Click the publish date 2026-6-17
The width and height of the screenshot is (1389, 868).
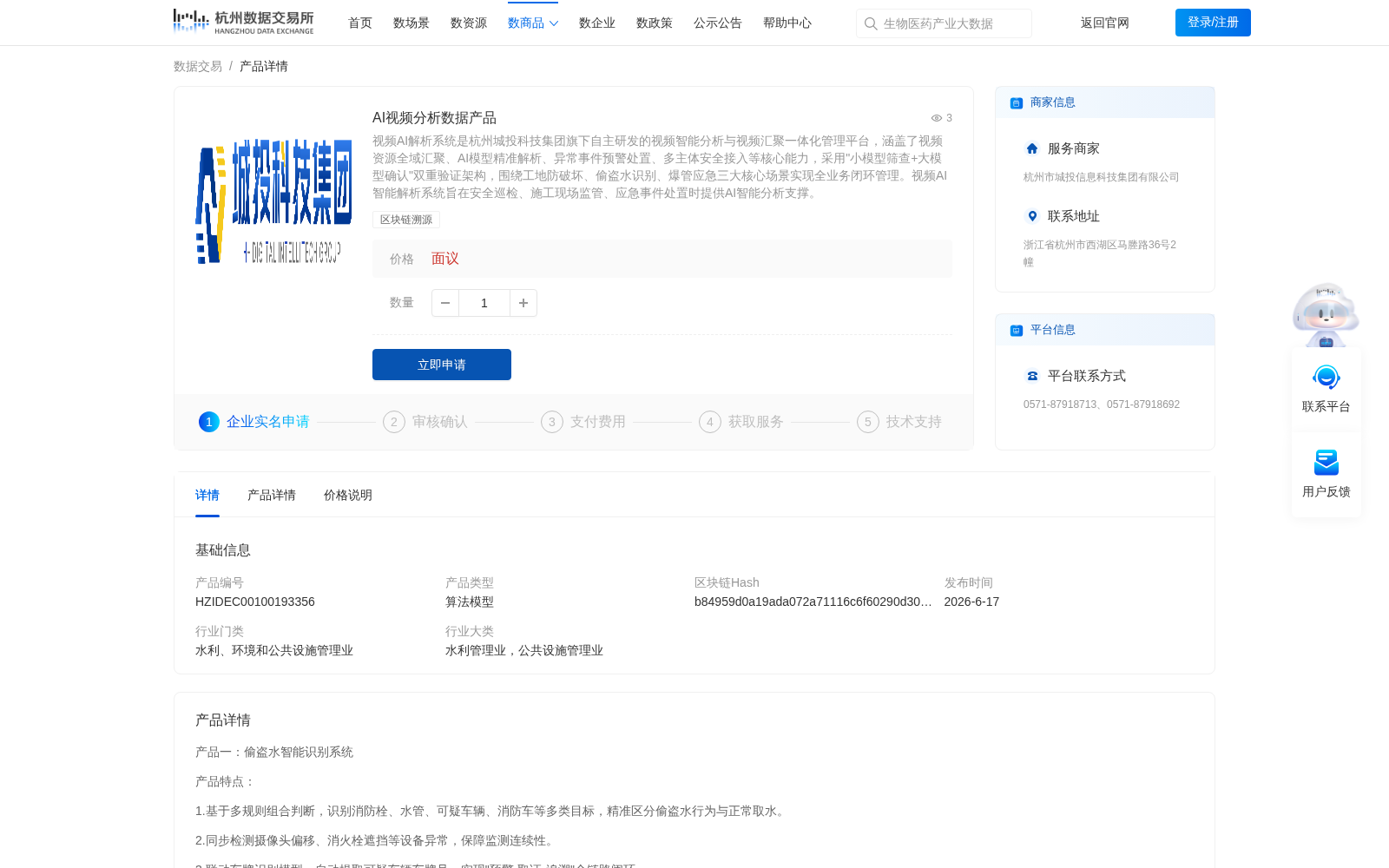pos(971,602)
